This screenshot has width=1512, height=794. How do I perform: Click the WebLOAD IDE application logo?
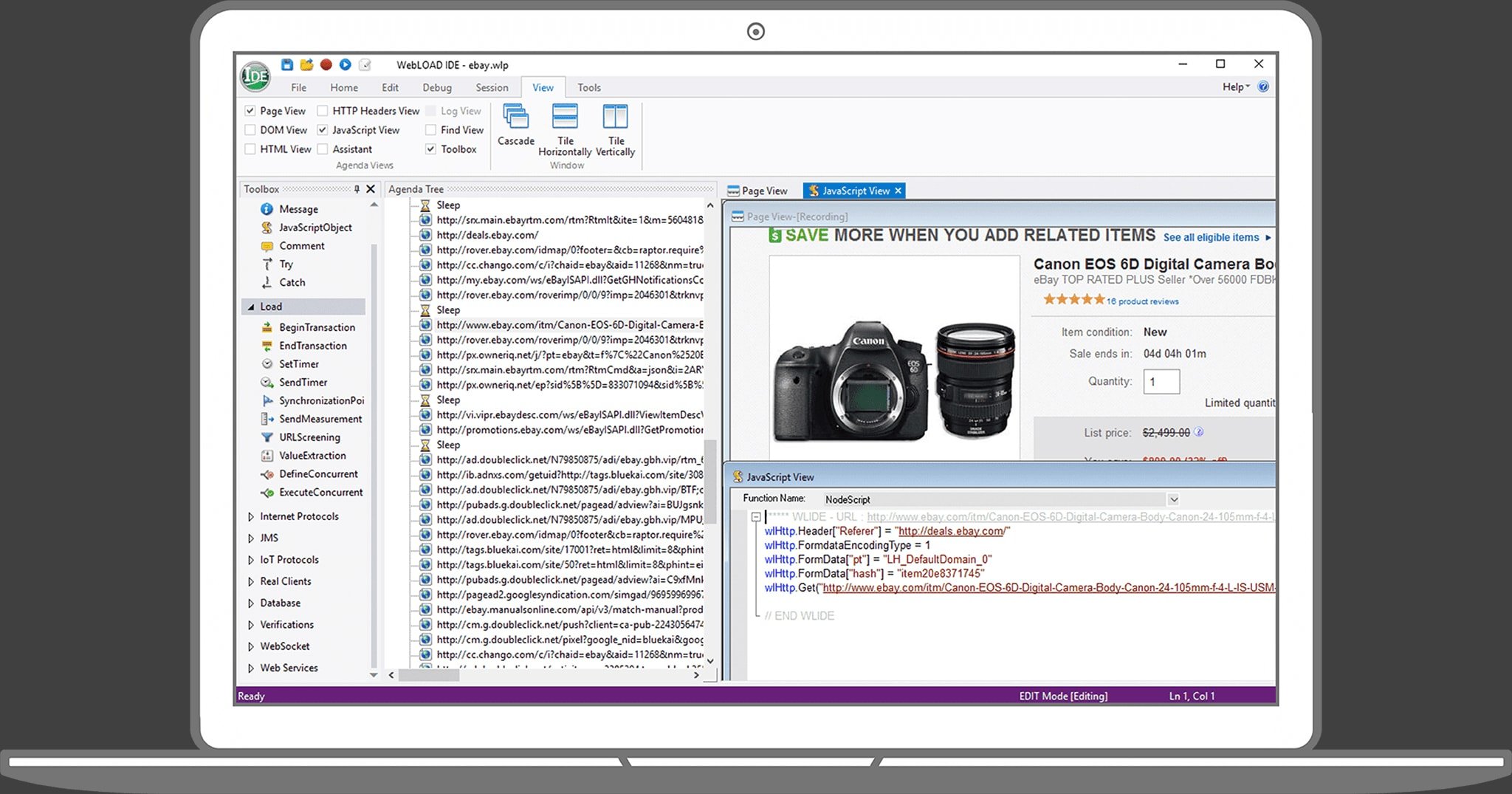(255, 76)
